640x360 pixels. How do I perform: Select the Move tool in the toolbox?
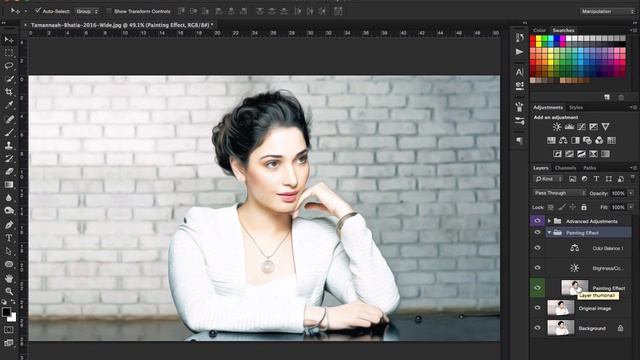point(9,40)
